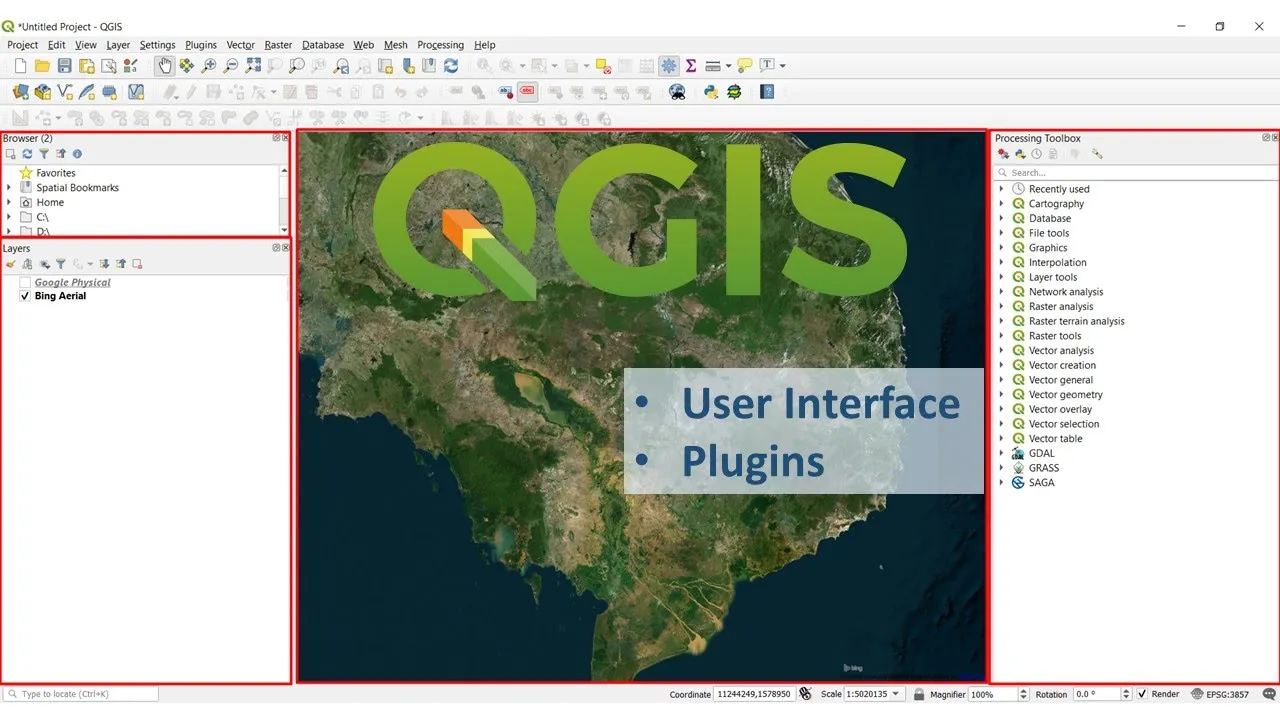This screenshot has width=1280, height=720.
Task: Click the Deselect Features icon
Action: point(603,66)
